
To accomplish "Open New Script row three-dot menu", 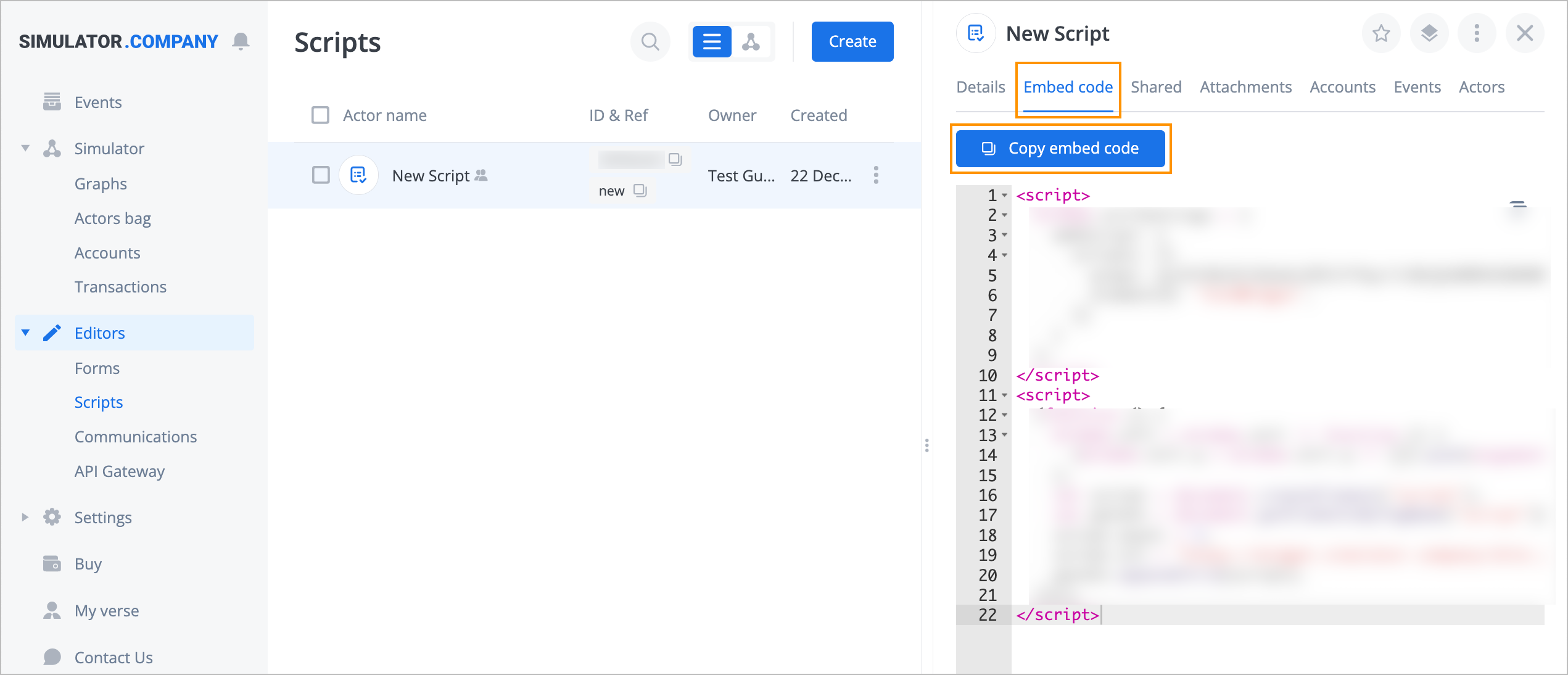I will (876, 175).
